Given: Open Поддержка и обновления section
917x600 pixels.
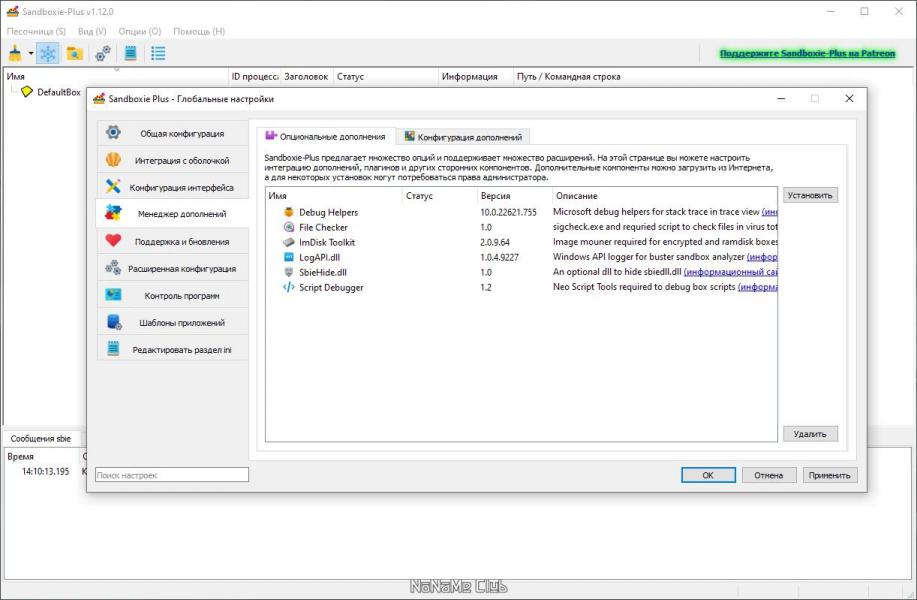Looking at the screenshot, I should (173, 242).
